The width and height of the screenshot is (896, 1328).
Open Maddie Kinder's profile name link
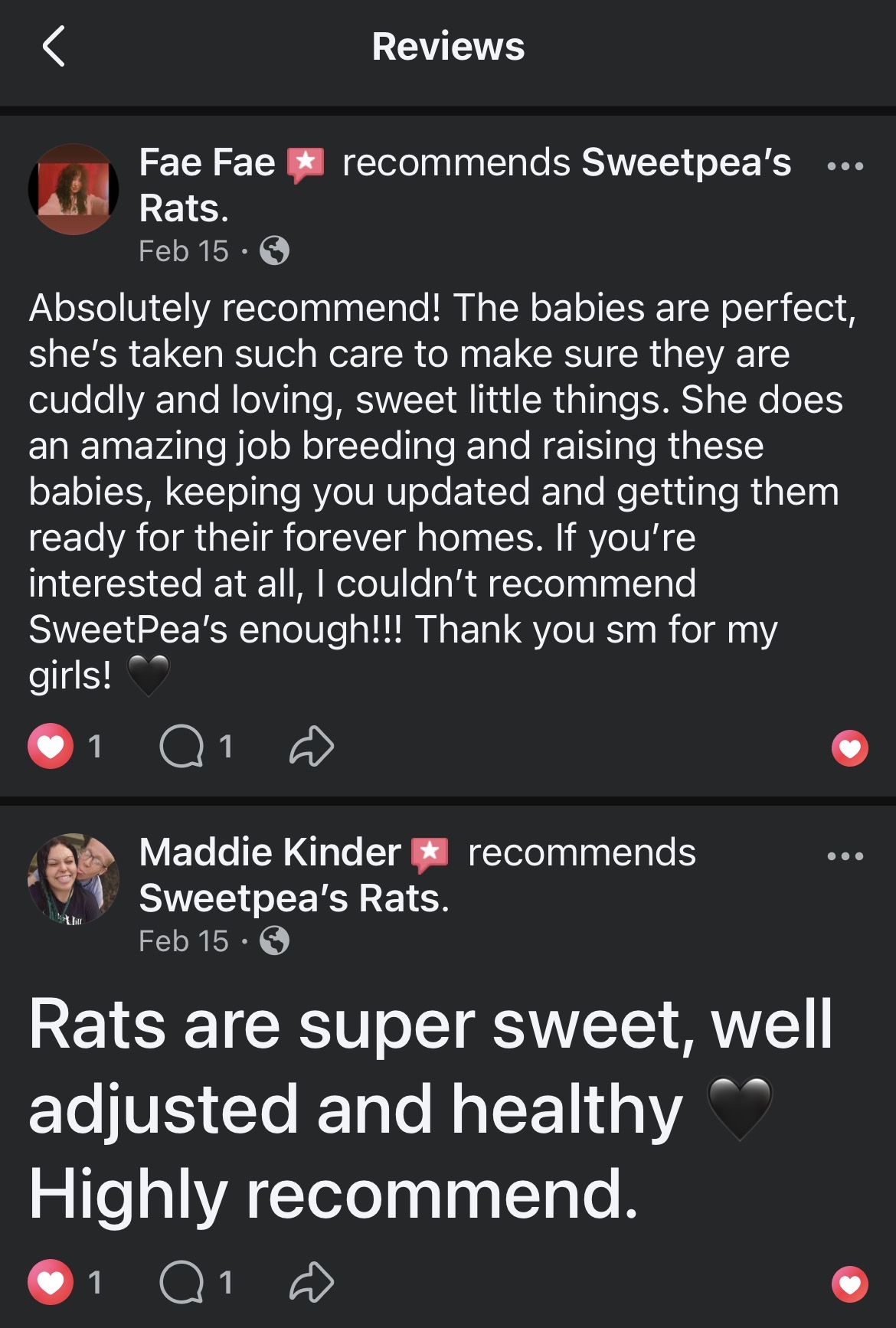coord(270,852)
